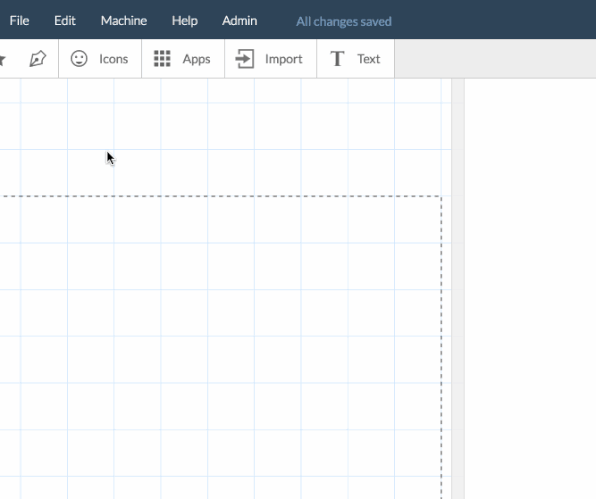
Task: Click the smiley face Icons icon
Action: pos(79,59)
